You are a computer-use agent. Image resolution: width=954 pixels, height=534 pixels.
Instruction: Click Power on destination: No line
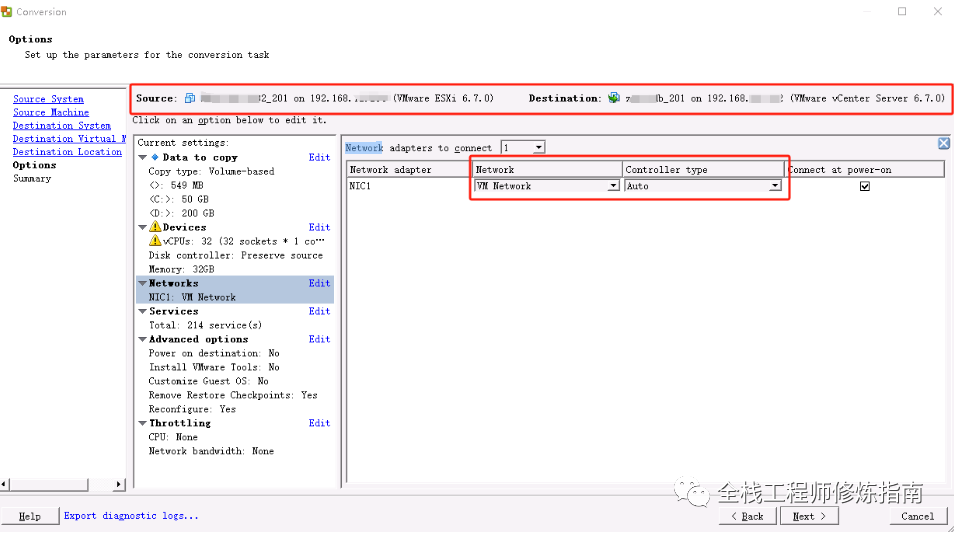click(214, 353)
